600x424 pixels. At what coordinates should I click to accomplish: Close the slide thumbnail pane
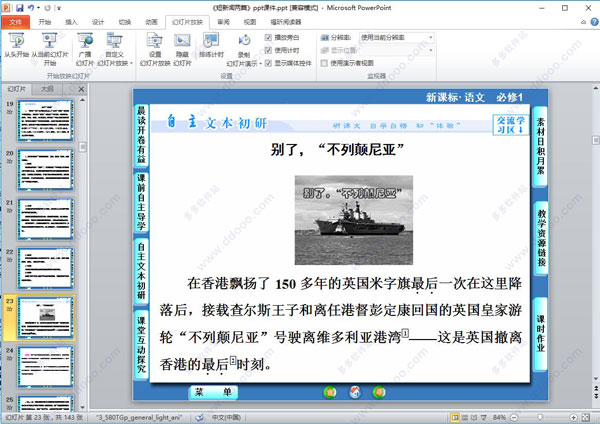click(x=81, y=89)
